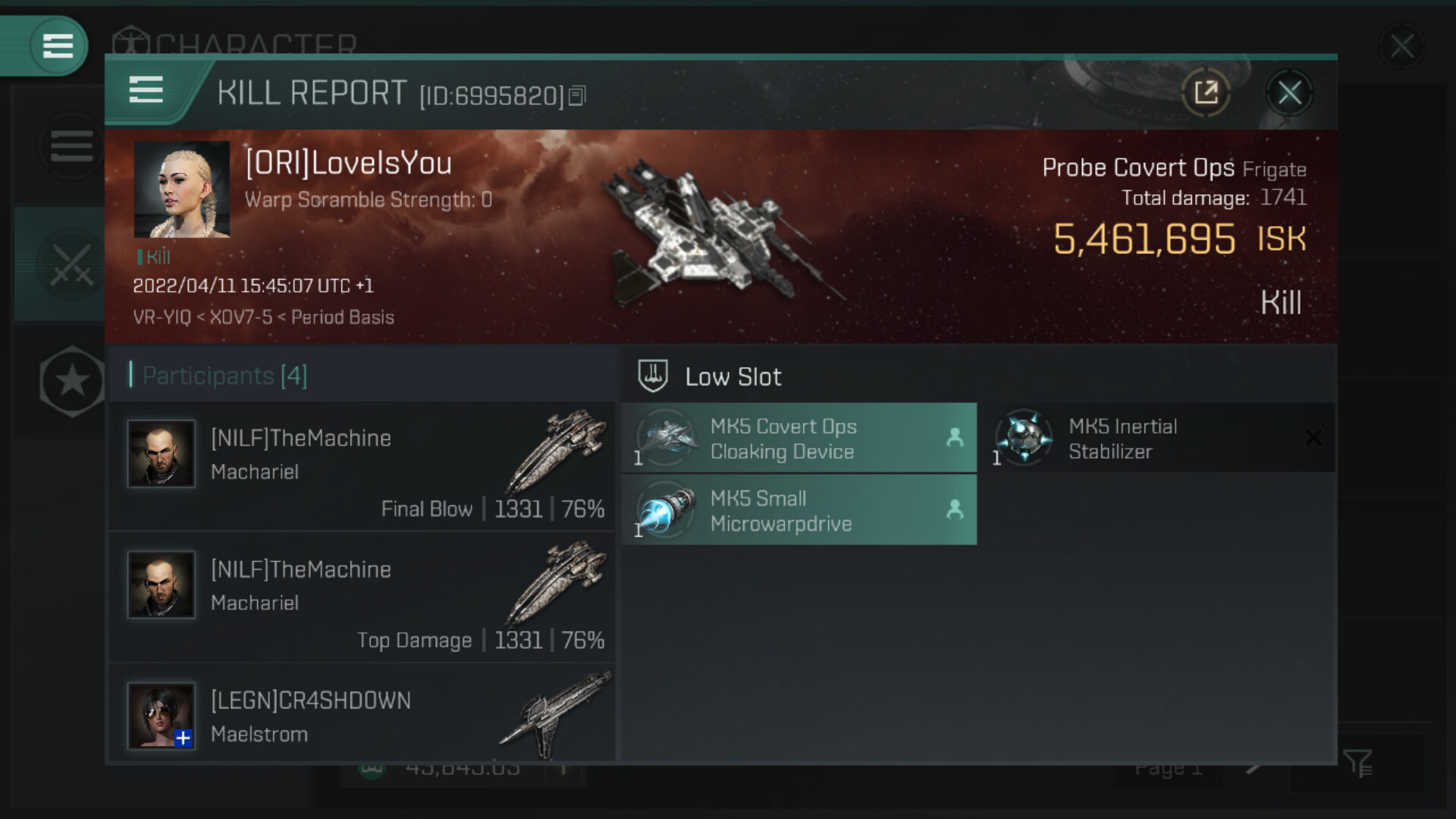Select the Low Slot shield icon
The width and height of the screenshot is (1456, 819).
coord(652,375)
